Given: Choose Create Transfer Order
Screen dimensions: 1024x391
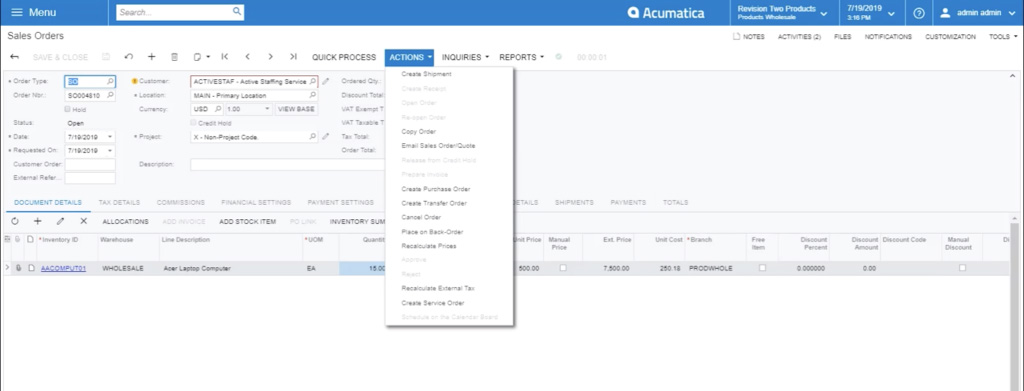Looking at the screenshot, I should tap(434, 203).
